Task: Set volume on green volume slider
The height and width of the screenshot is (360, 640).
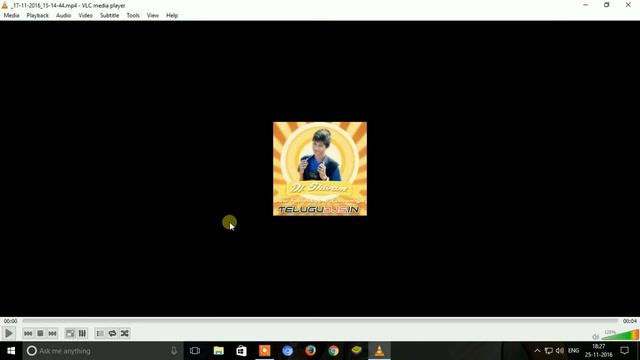Action: pos(620,335)
